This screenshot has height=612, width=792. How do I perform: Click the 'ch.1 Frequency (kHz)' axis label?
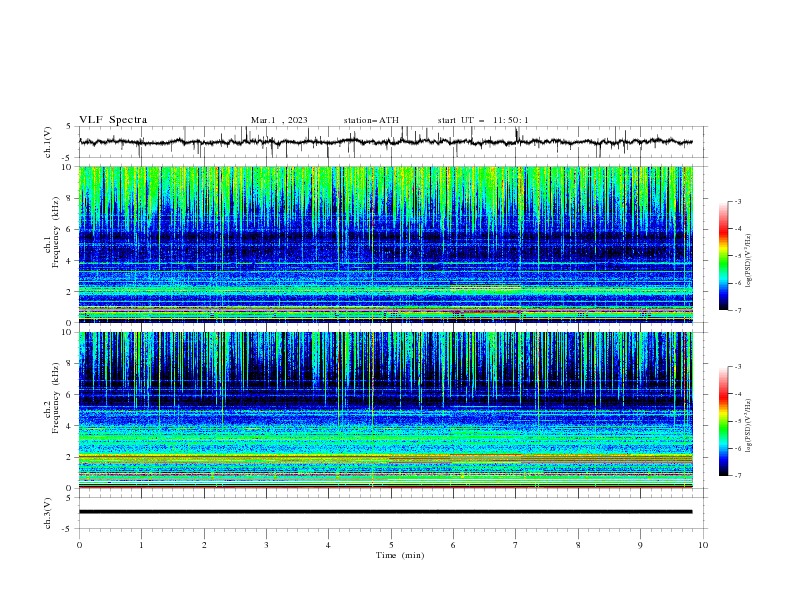(51, 233)
